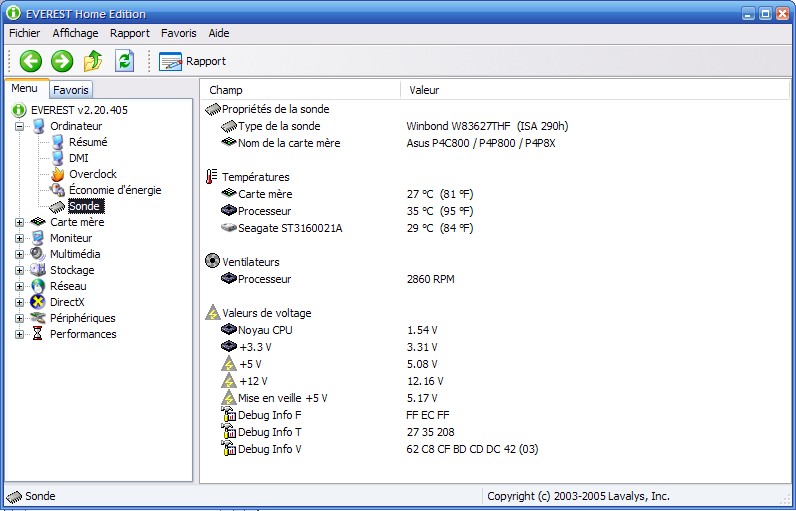
Task: Click the Up level arrow icon
Action: 93,61
